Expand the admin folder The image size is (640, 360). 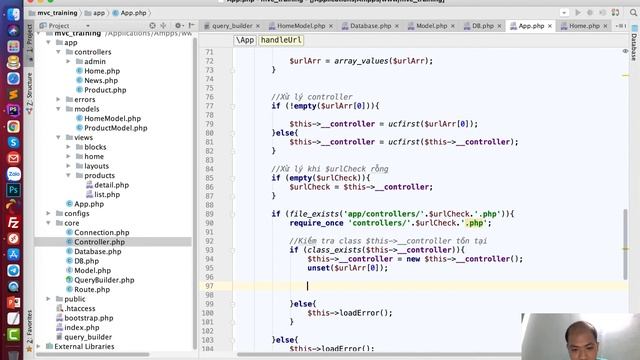[x=69, y=61]
